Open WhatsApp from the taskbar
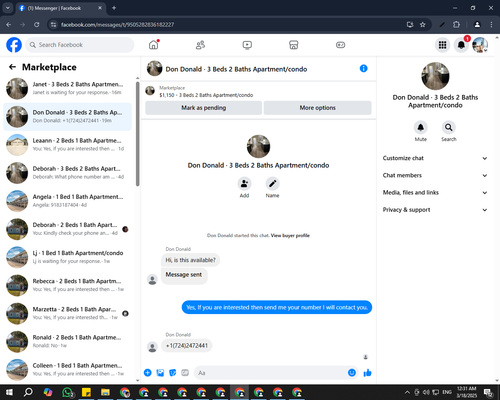 click(68, 392)
